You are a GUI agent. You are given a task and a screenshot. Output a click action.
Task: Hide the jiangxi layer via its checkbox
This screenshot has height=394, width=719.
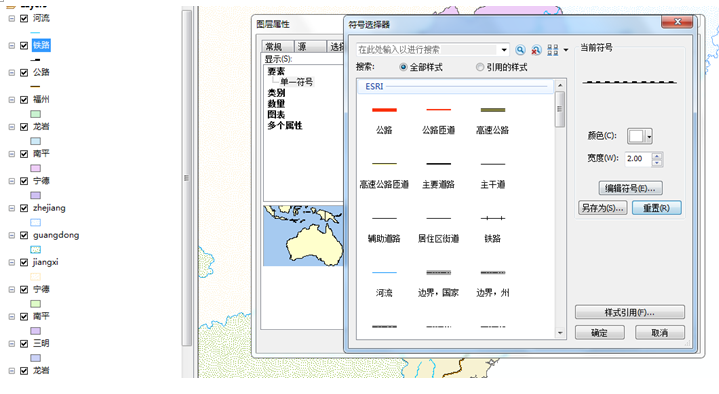point(24,262)
